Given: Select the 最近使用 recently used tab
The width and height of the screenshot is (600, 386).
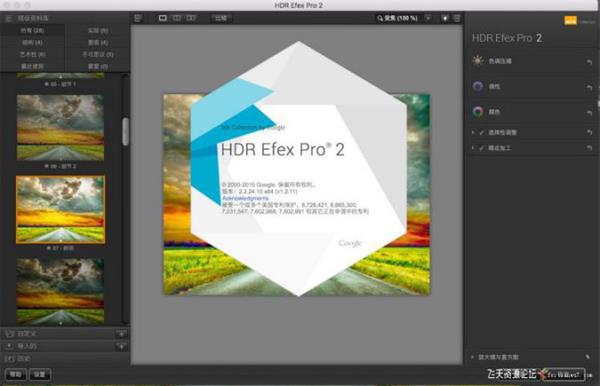Looking at the screenshot, I should coord(32,66).
